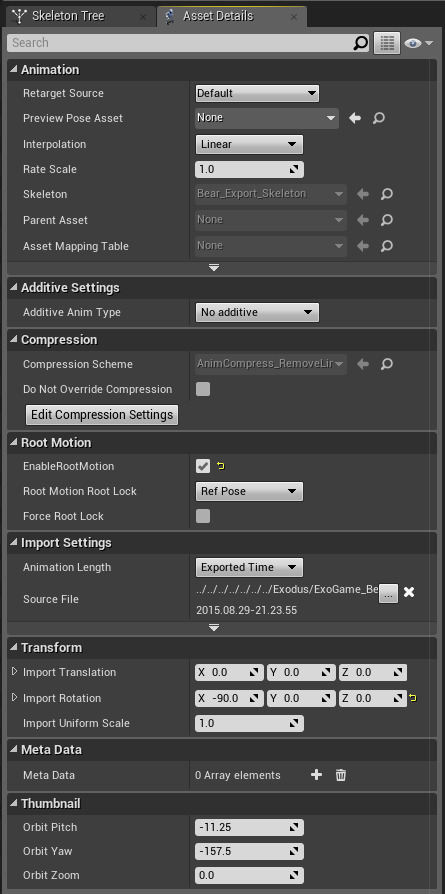Screen dimensions: 445x894
Task: Open the view options eye dropdown
Action: click(x=418, y=43)
